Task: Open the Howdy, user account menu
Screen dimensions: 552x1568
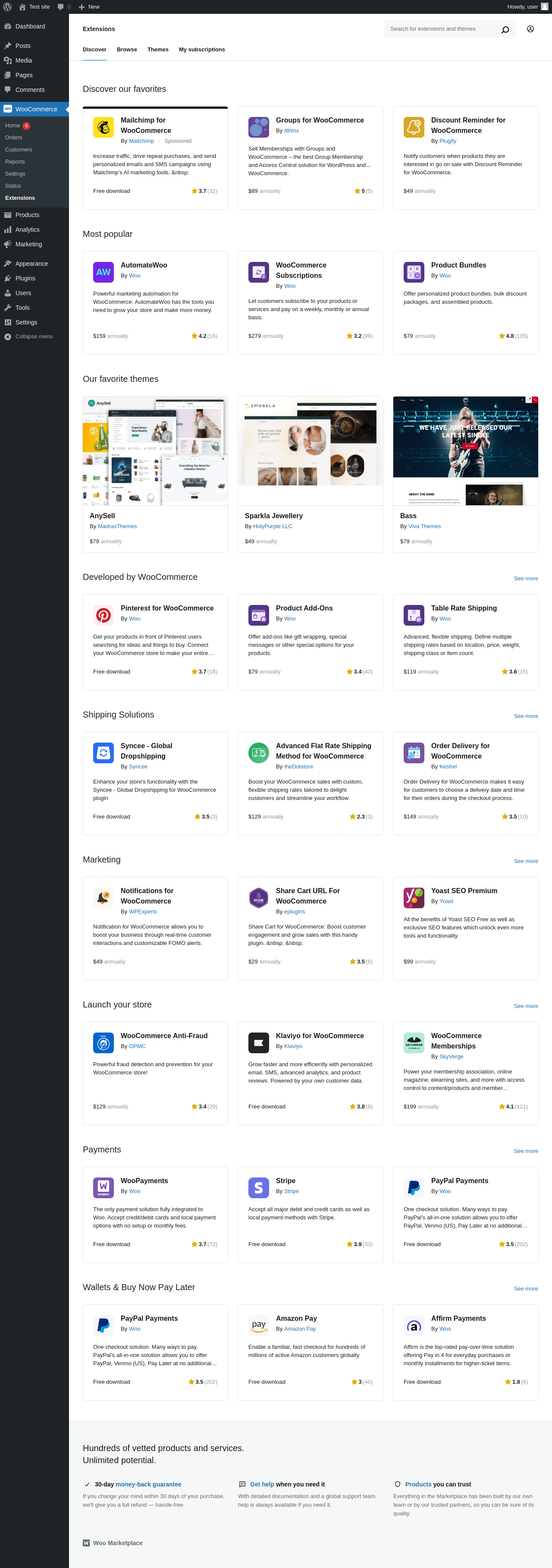Action: [x=527, y=7]
